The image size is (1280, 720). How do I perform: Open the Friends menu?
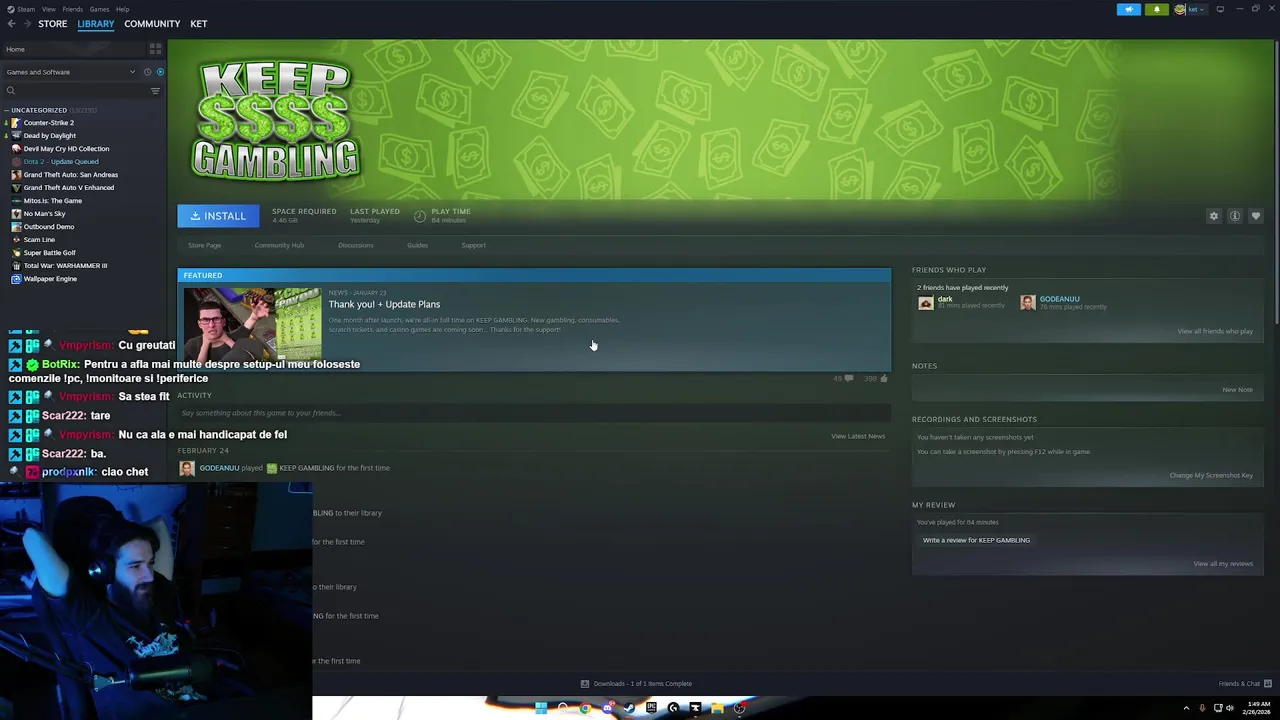pyautogui.click(x=73, y=9)
